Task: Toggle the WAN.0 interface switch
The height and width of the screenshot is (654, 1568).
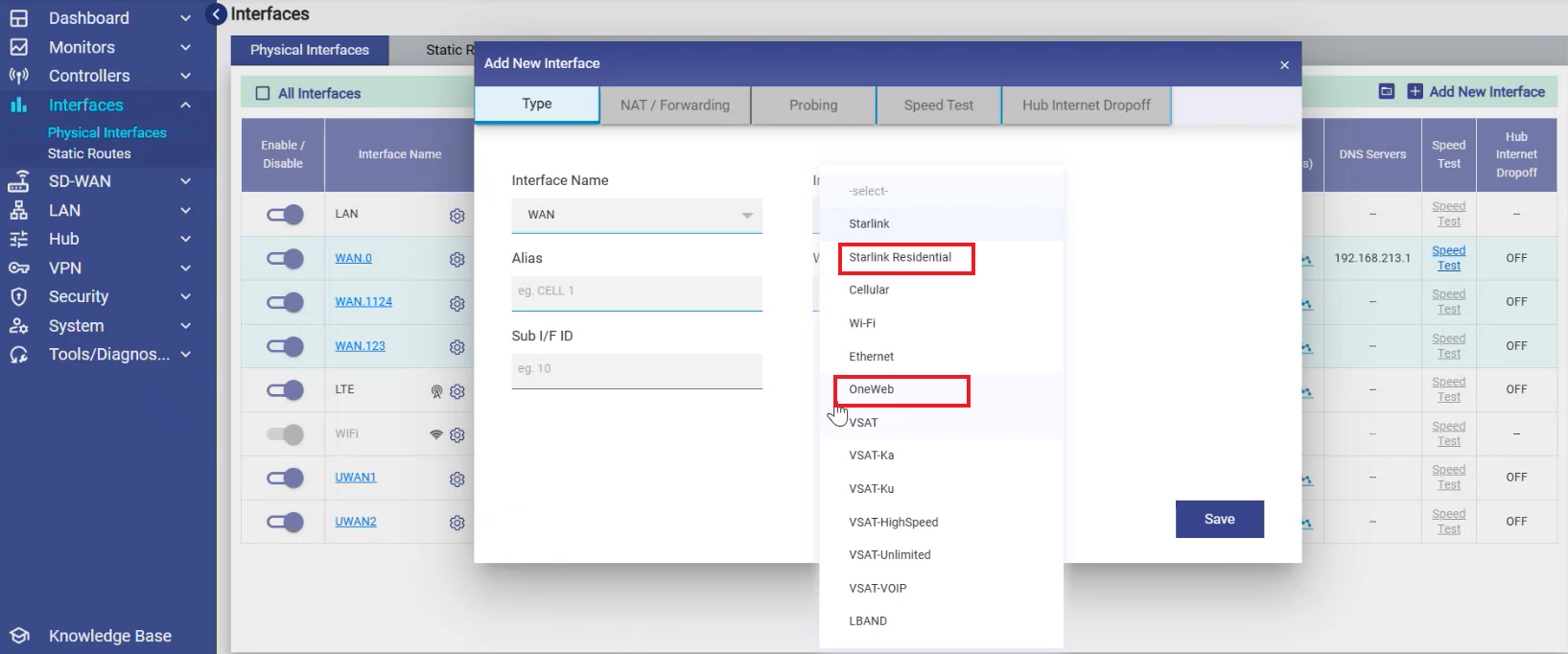Action: click(x=285, y=259)
